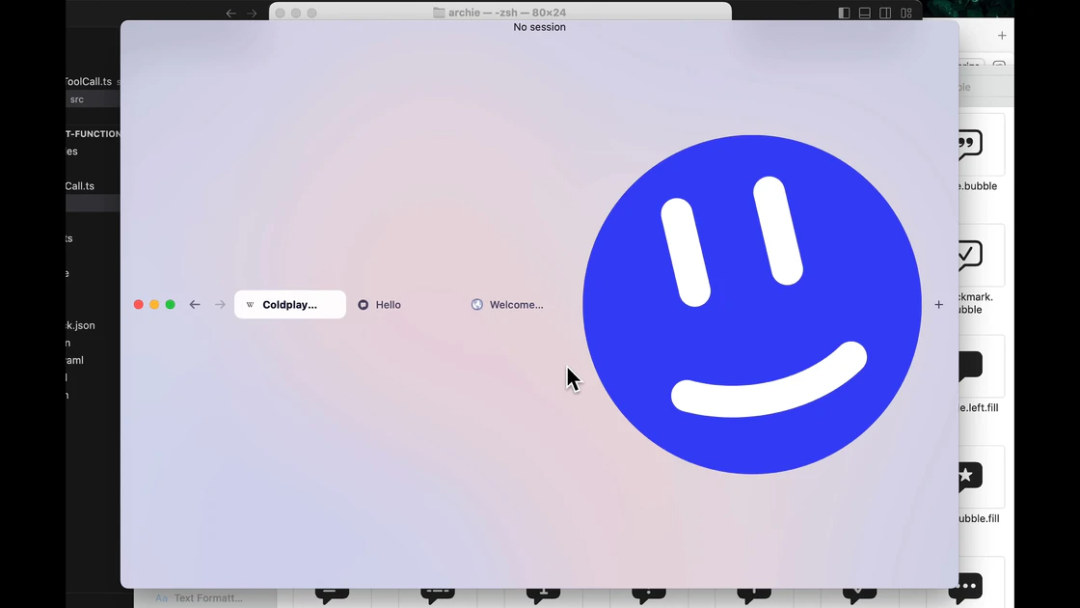Select the checkmark bubble symbol
The width and height of the screenshot is (1080, 608).
tap(970, 255)
